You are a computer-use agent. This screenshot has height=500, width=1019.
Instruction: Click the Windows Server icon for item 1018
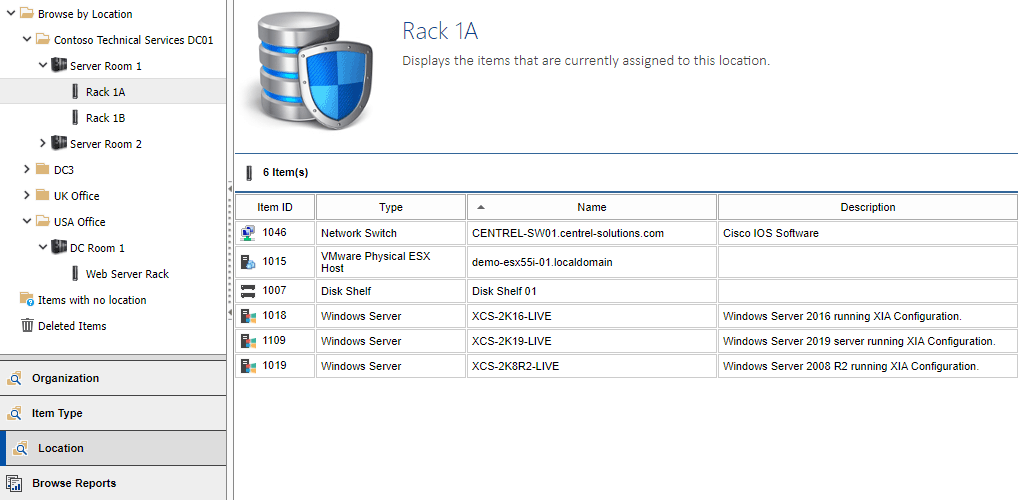tap(248, 316)
